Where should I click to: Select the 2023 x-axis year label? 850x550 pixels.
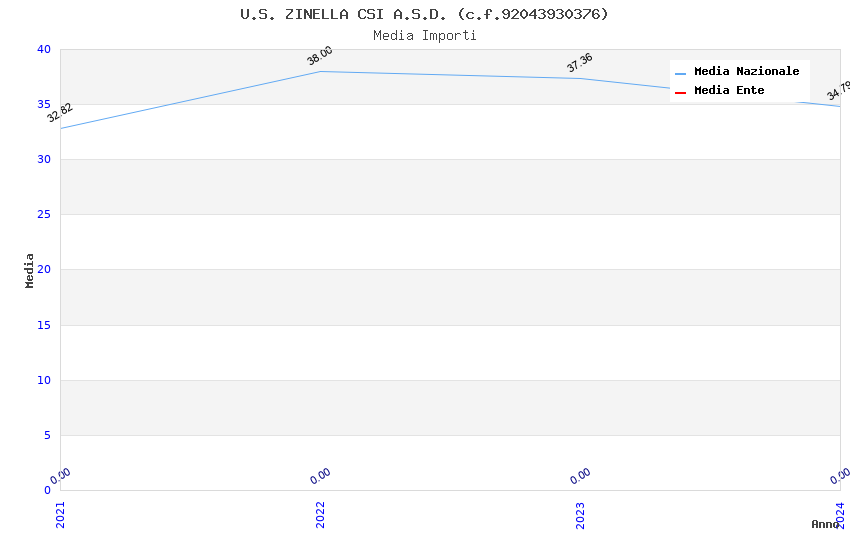[580, 514]
